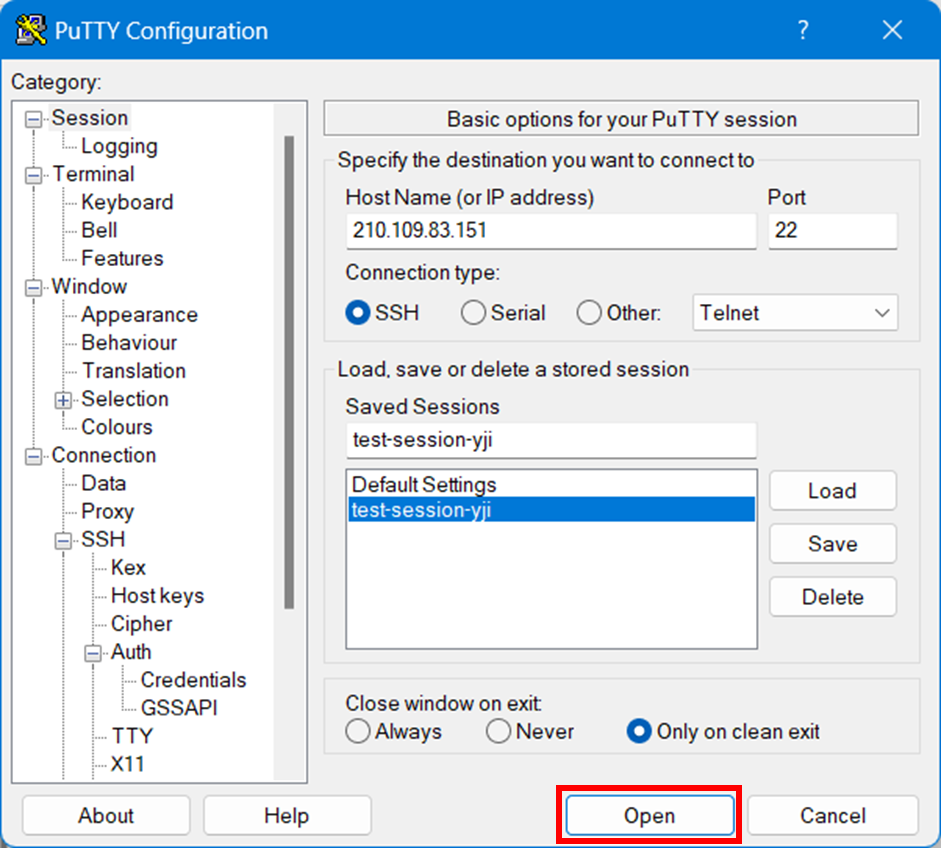Open the Selection category

[x=125, y=399]
